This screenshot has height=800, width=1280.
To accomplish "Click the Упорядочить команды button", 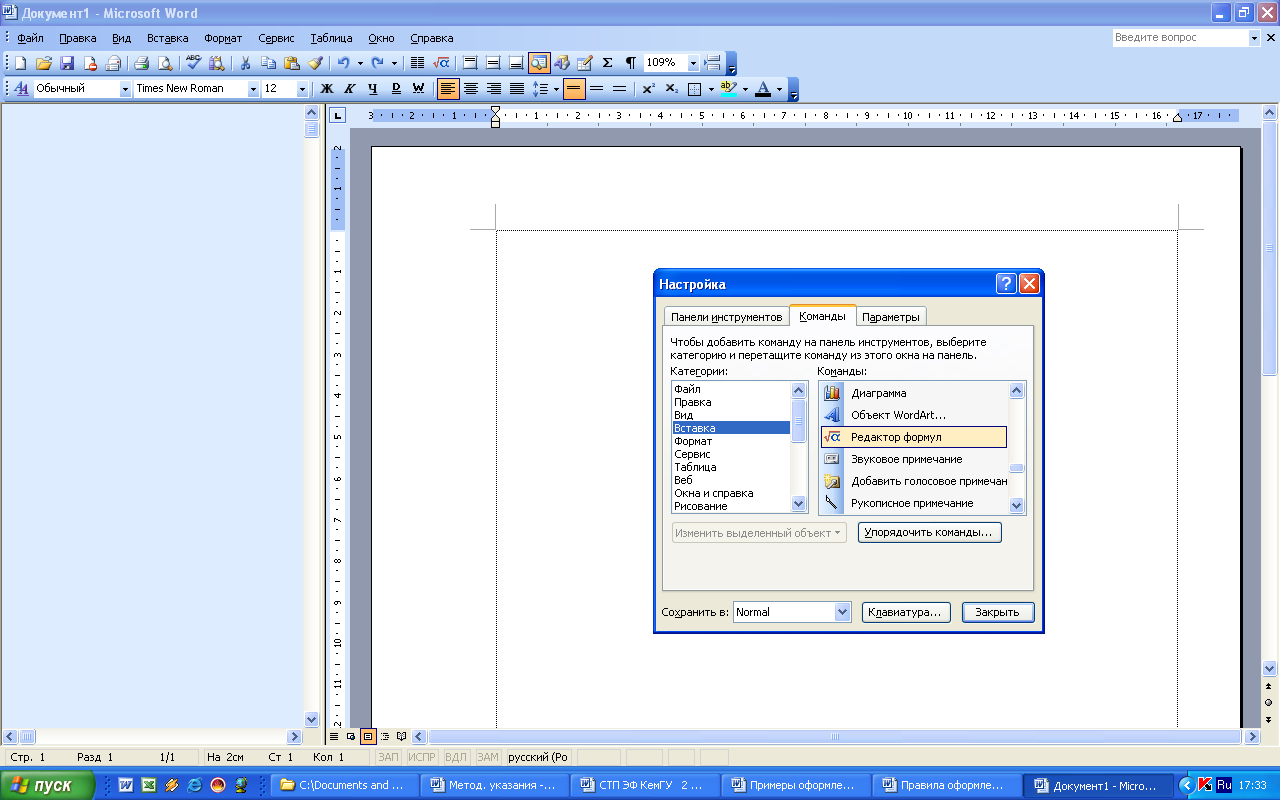I will pyautogui.click(x=929, y=533).
